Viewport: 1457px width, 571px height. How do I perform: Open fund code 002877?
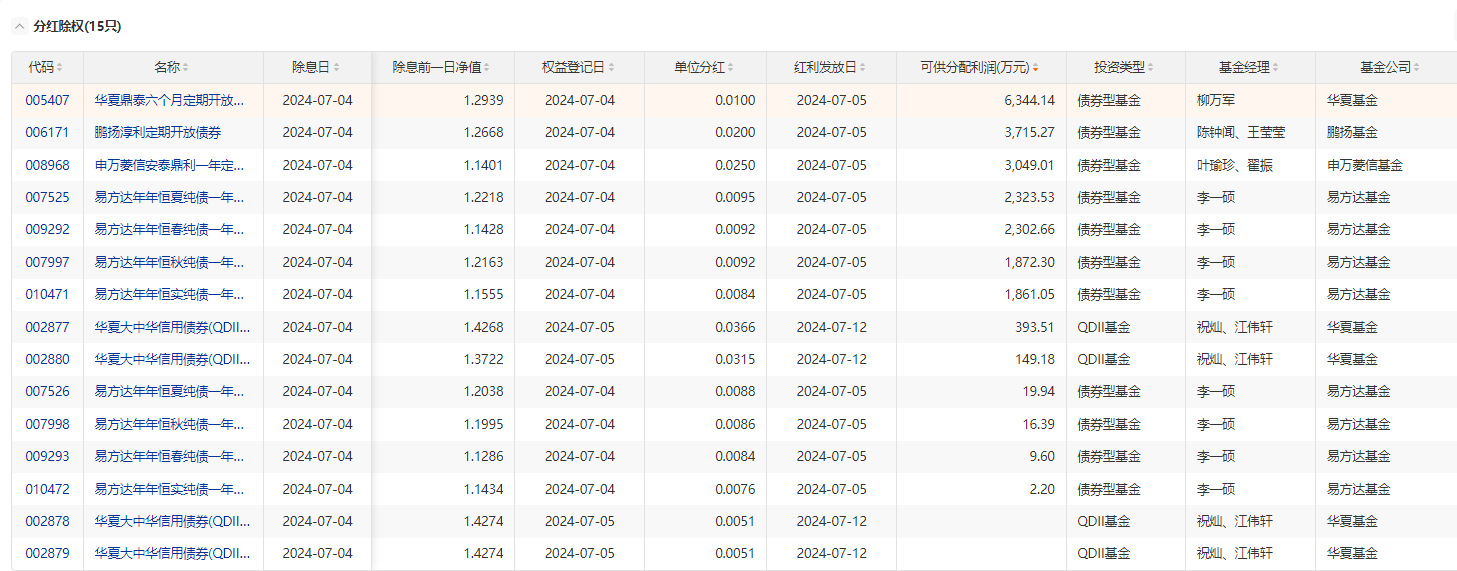pos(47,327)
